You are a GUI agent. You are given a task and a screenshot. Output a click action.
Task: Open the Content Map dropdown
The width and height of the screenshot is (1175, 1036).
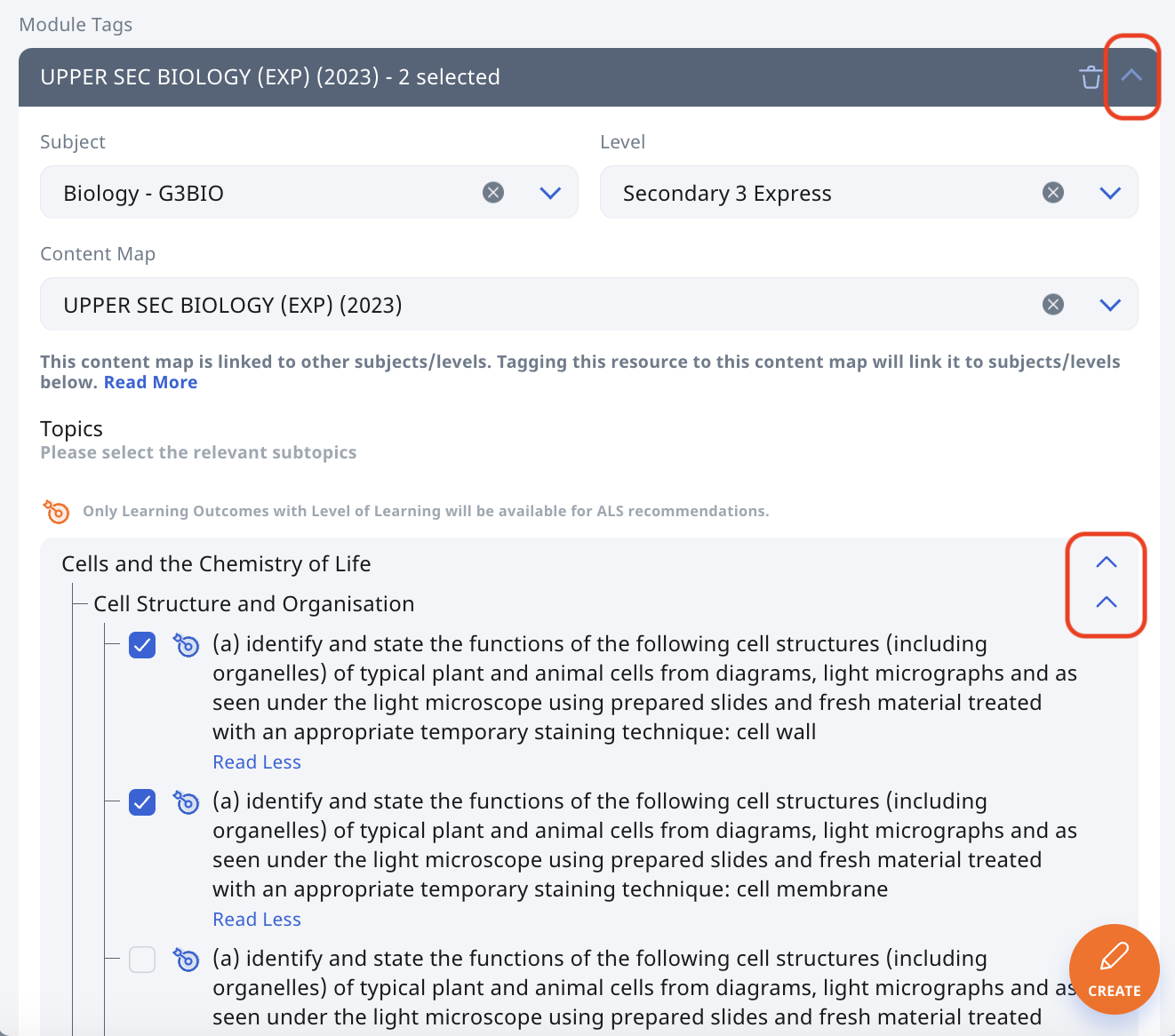1109,304
